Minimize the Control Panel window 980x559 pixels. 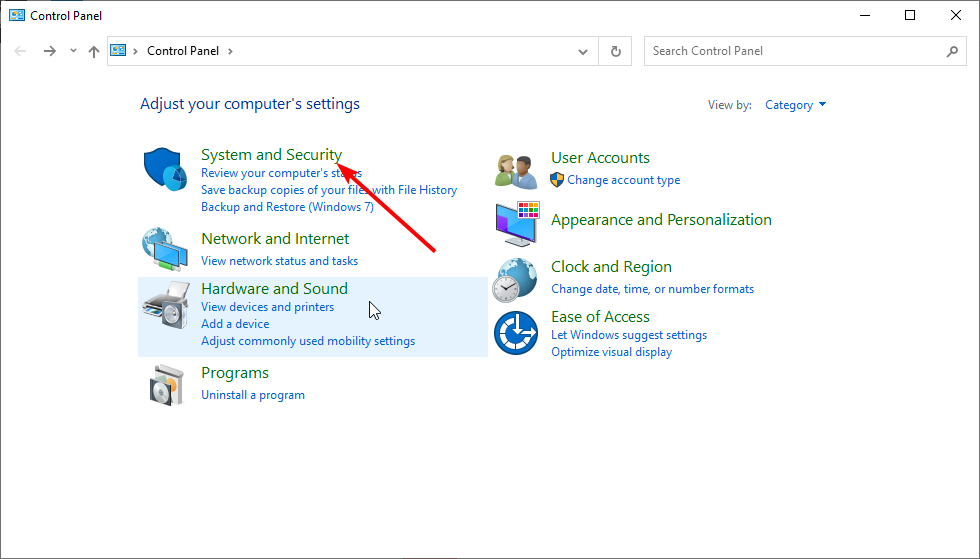[865, 15]
